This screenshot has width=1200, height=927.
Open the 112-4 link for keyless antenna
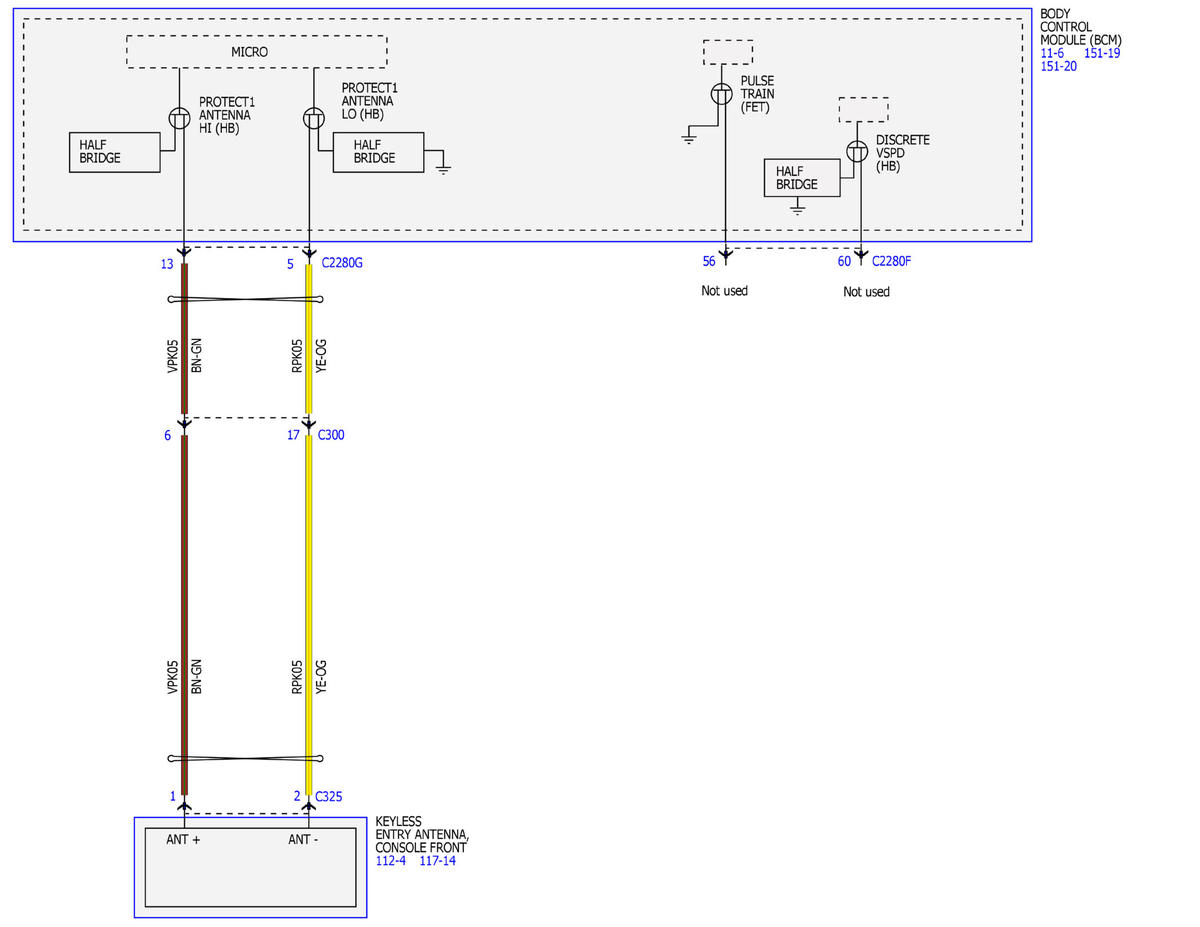pos(391,860)
